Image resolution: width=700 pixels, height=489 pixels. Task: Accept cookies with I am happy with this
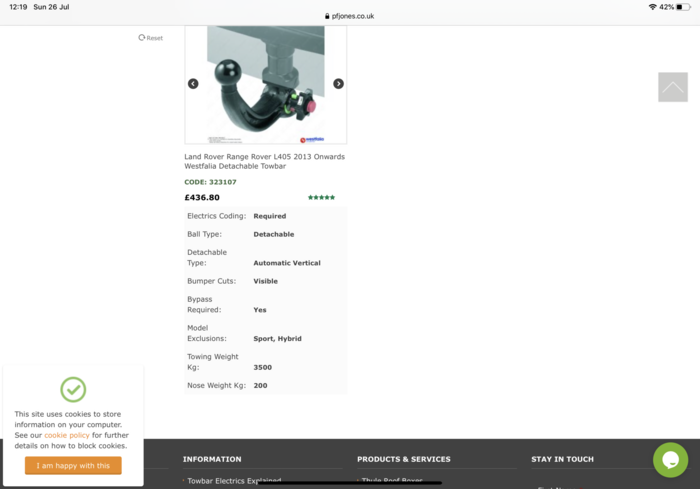[x=73, y=465]
